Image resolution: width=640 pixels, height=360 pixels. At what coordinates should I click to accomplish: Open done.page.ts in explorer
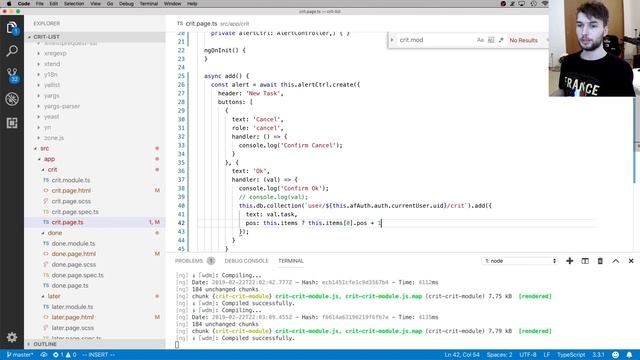pos(70,286)
